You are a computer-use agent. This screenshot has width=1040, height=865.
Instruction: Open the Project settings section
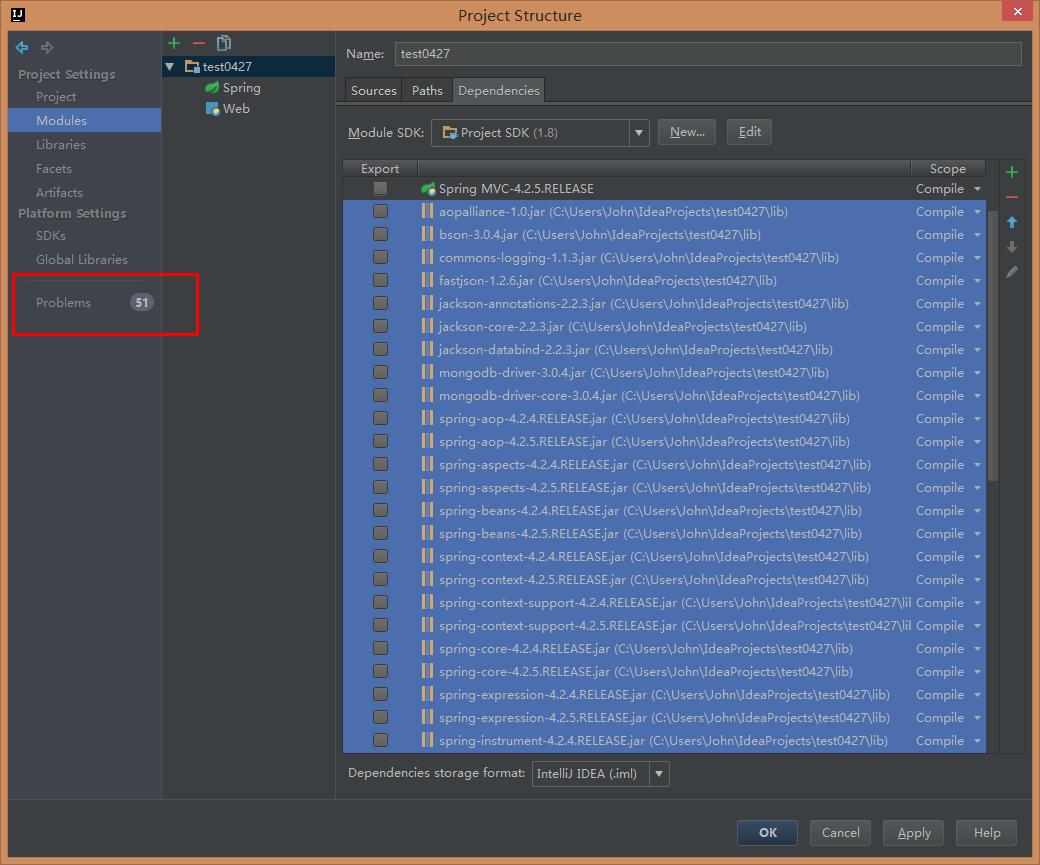click(x=56, y=97)
